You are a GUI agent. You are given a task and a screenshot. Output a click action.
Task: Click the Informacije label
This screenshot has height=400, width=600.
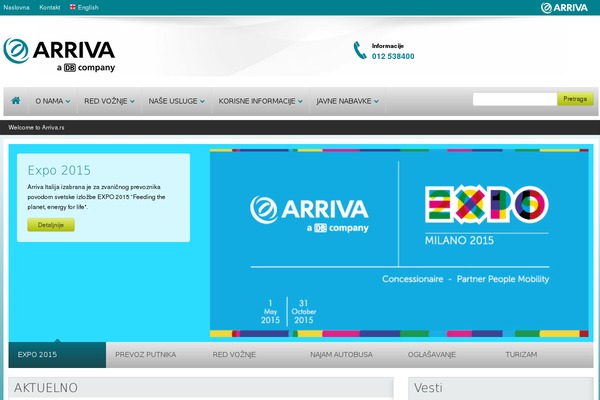[x=388, y=46]
